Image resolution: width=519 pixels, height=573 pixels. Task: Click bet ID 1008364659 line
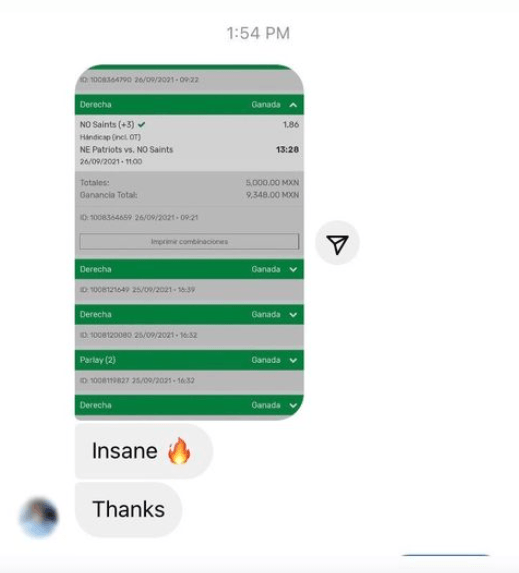point(139,217)
